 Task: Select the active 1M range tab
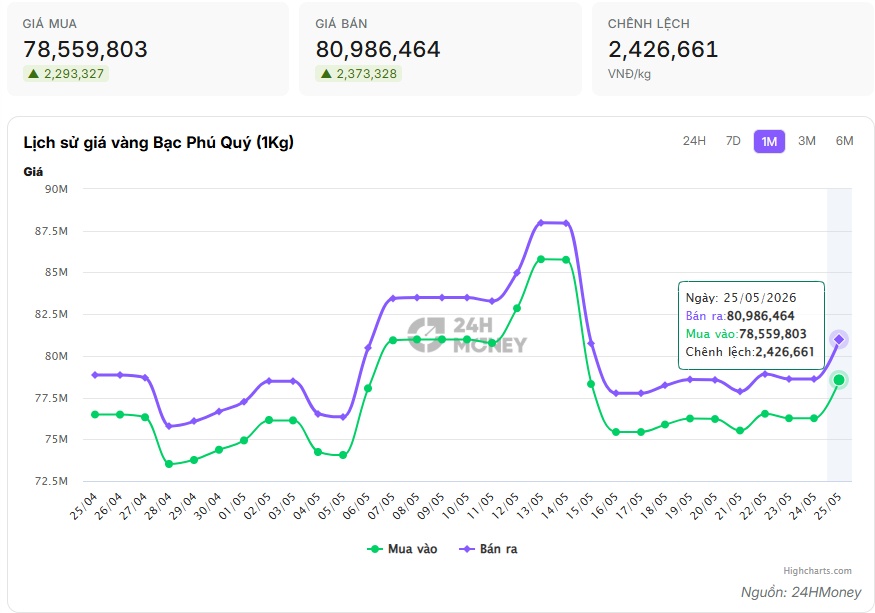coord(769,142)
